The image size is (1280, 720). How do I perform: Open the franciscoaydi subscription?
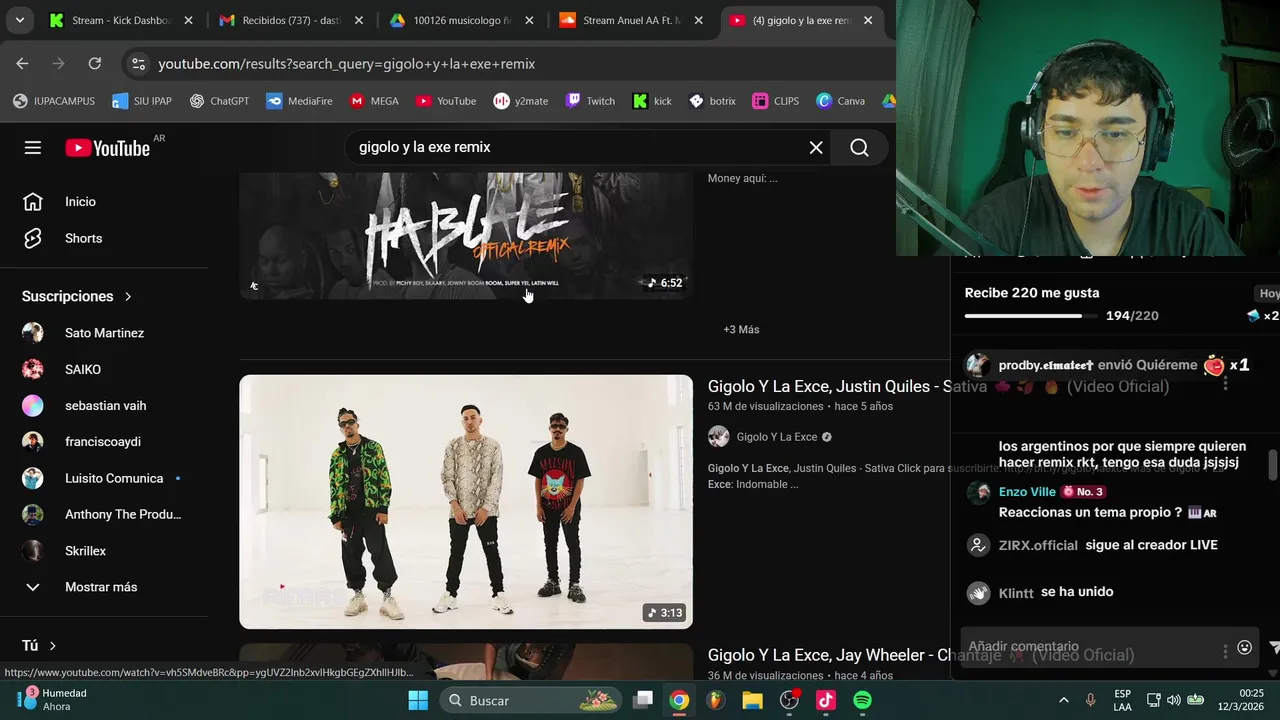[x=104, y=442]
